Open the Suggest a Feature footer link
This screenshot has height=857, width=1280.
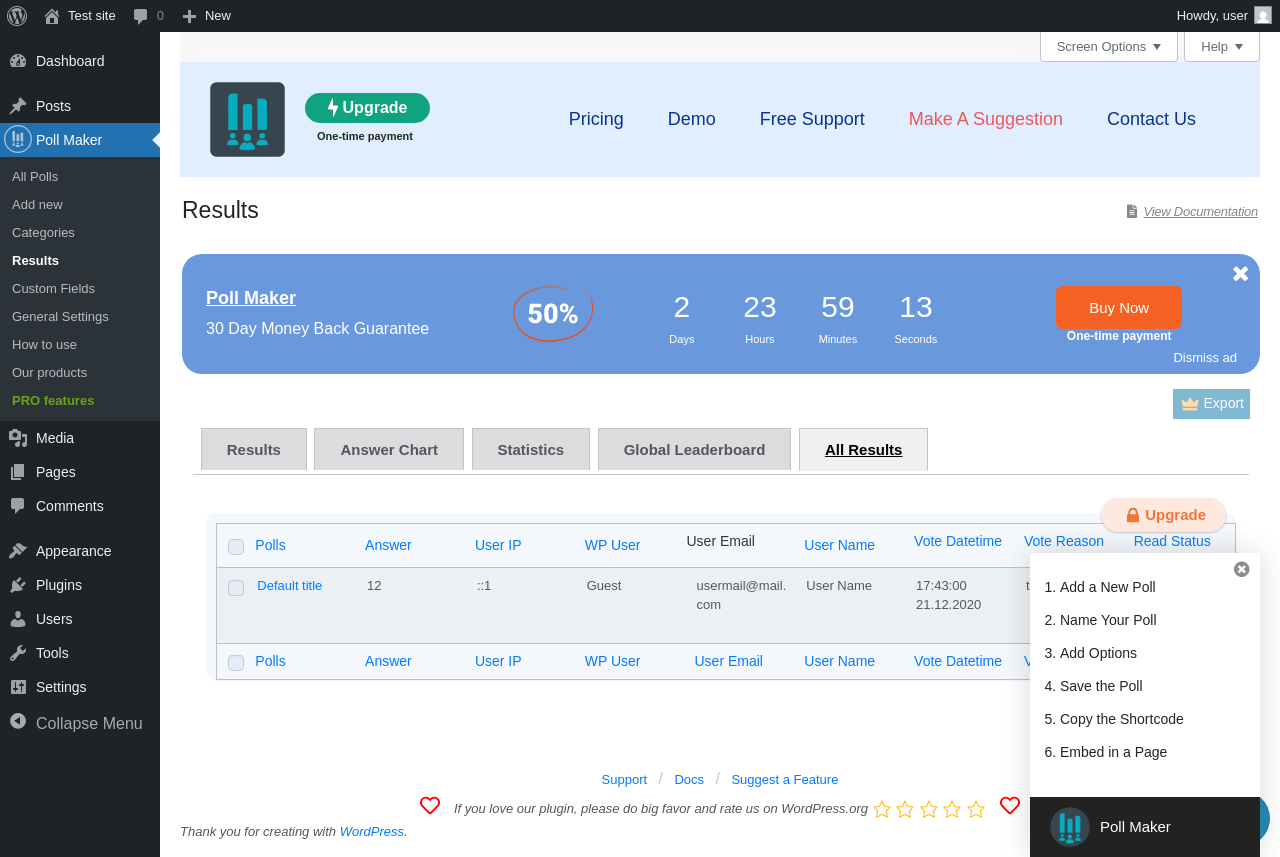(785, 780)
